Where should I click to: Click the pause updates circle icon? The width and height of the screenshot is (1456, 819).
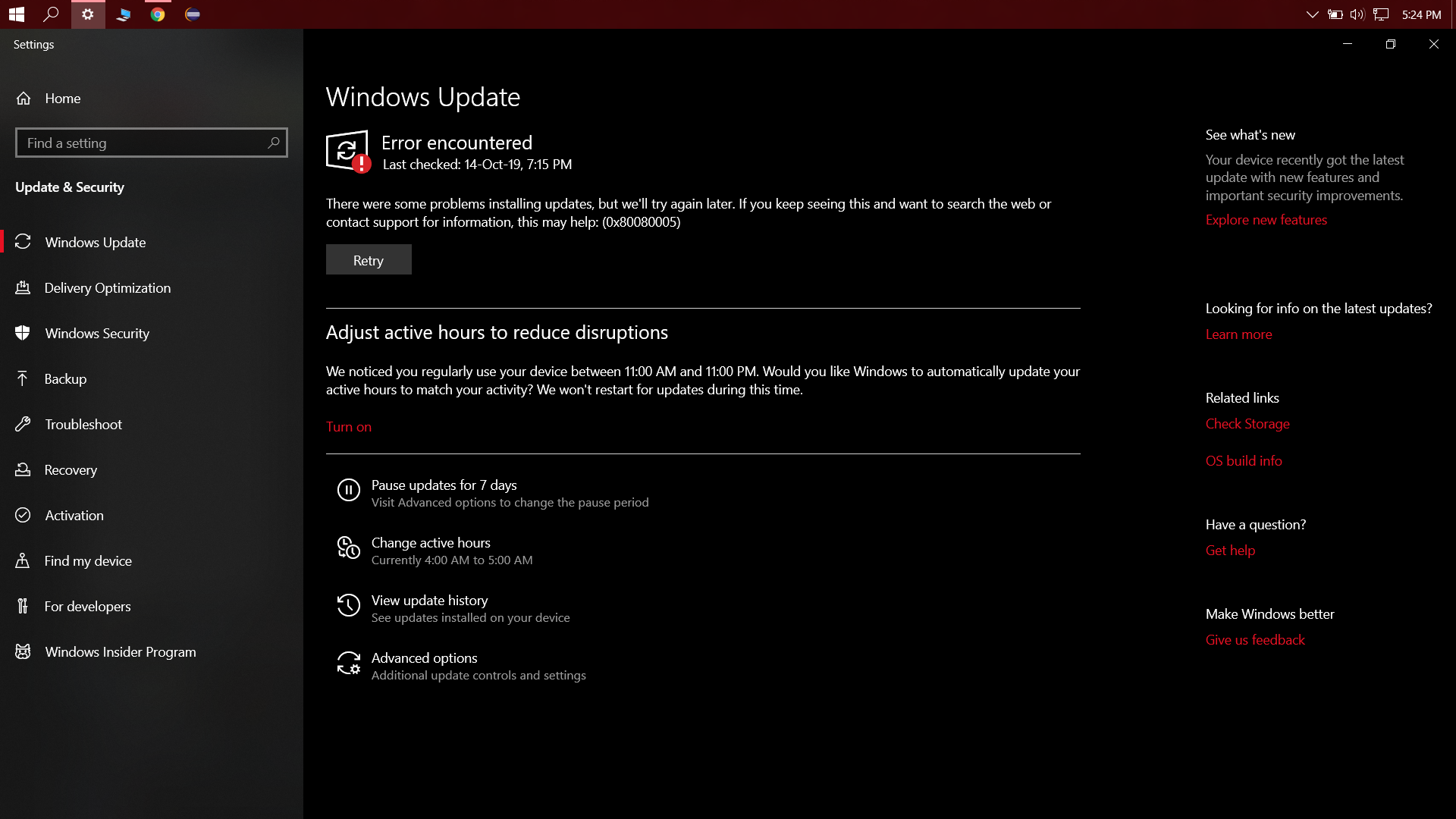click(x=349, y=490)
